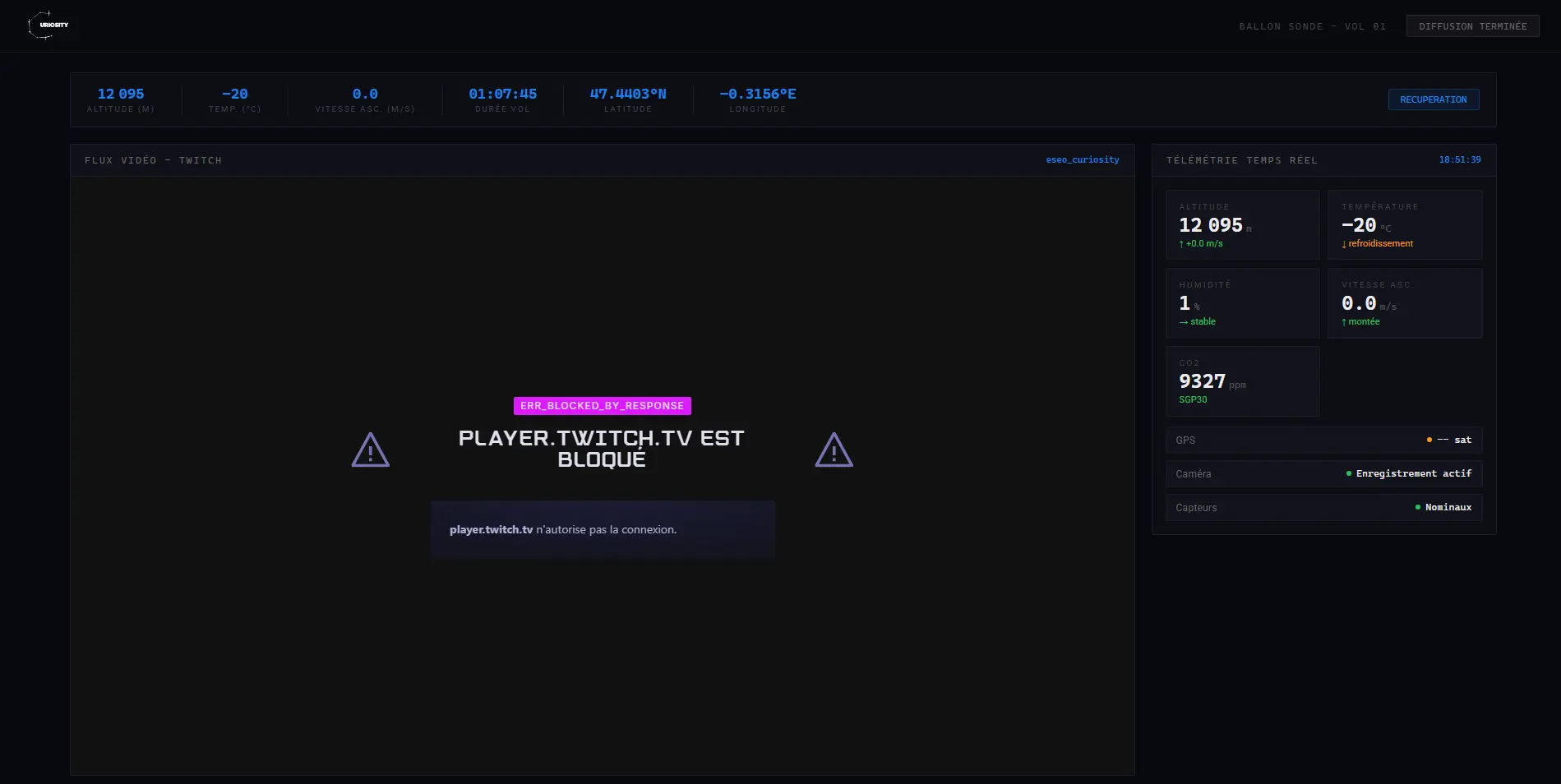
Task: Click the 'Enregistrement actif' camera status
Action: click(1414, 473)
